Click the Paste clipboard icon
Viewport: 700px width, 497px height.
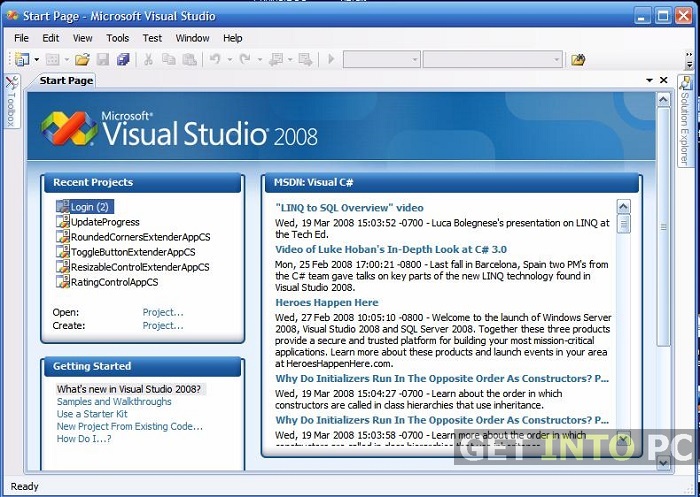[x=189, y=59]
